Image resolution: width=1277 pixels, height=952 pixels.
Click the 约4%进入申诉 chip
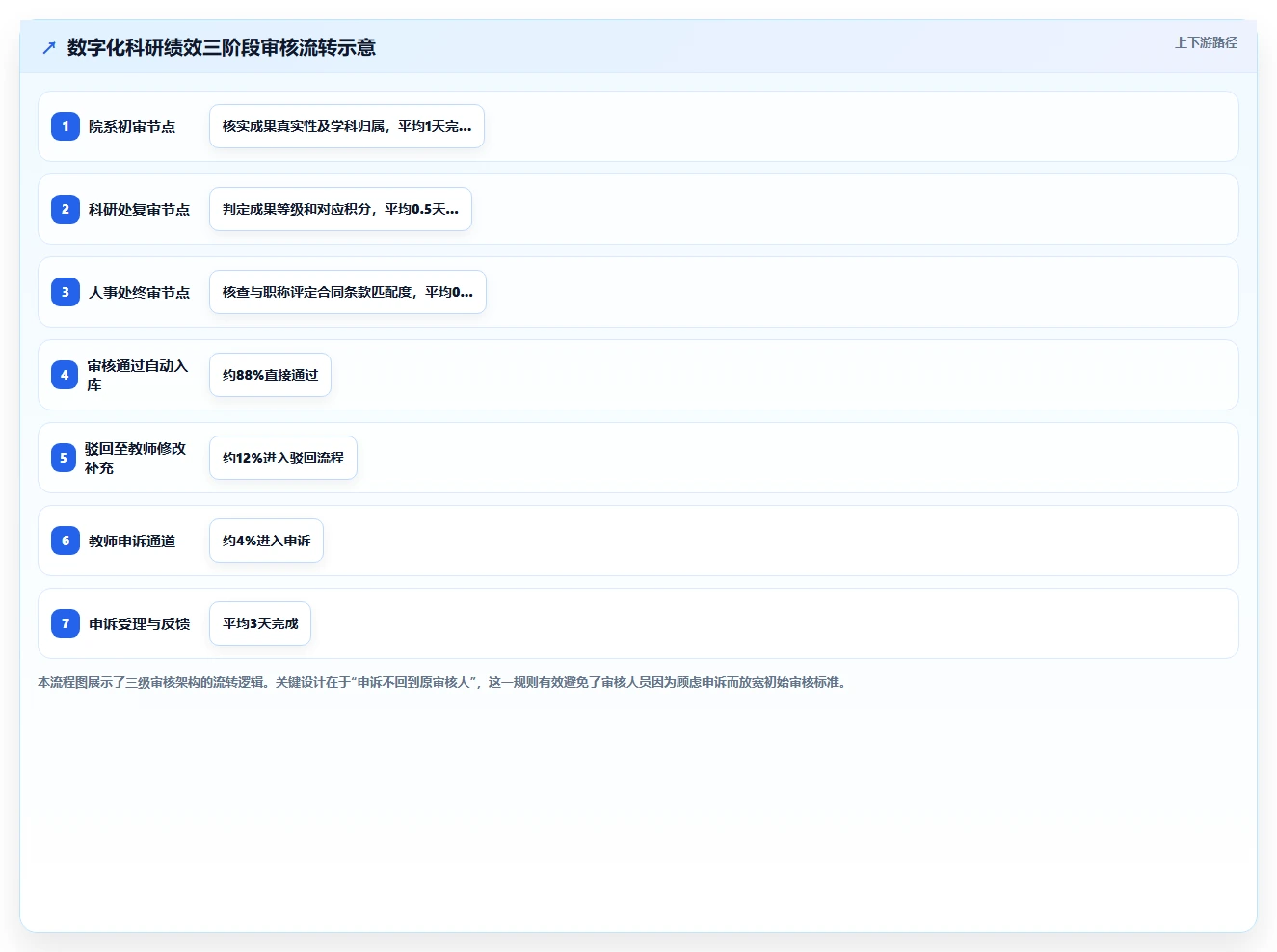[266, 541]
